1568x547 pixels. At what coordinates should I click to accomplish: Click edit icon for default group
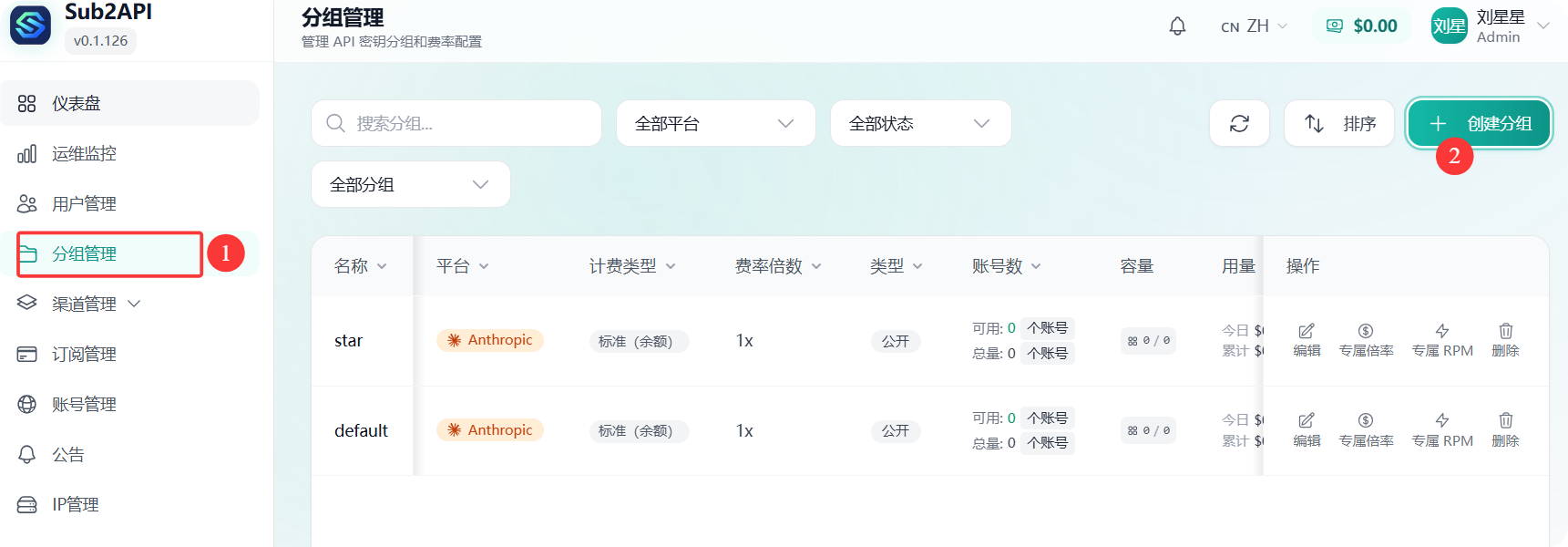click(1307, 429)
